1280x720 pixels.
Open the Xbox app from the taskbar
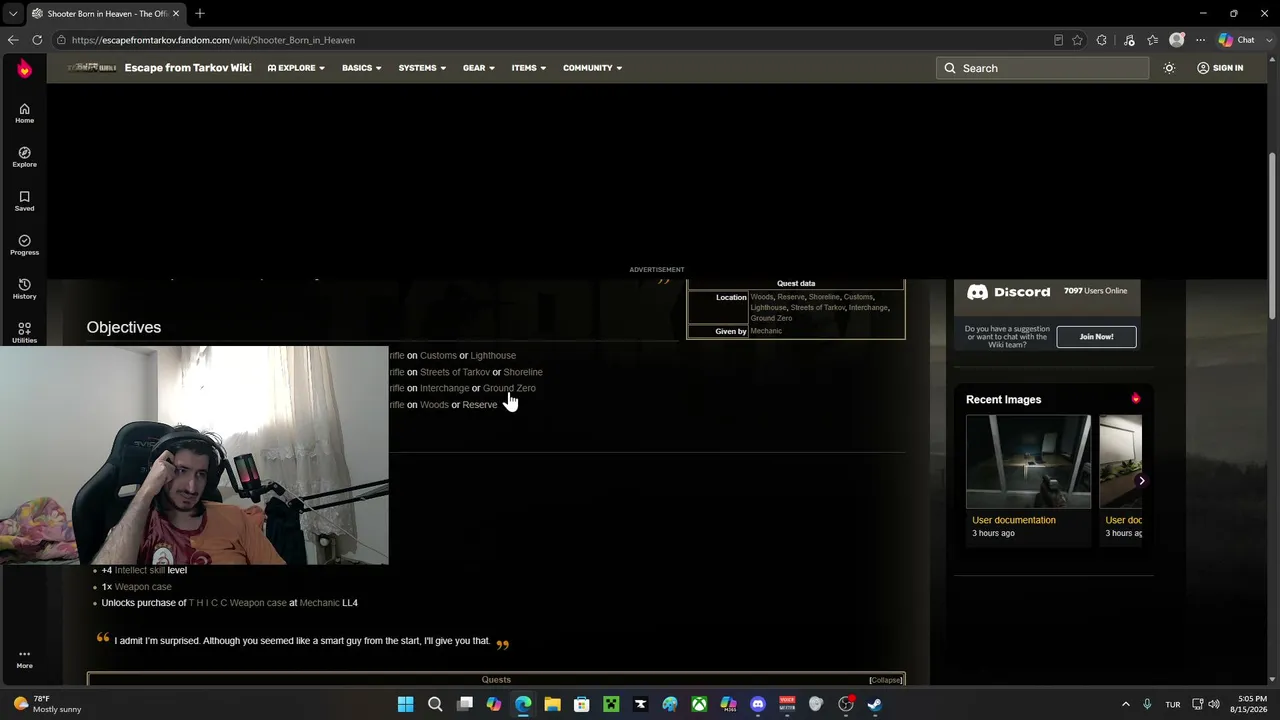[x=699, y=704]
